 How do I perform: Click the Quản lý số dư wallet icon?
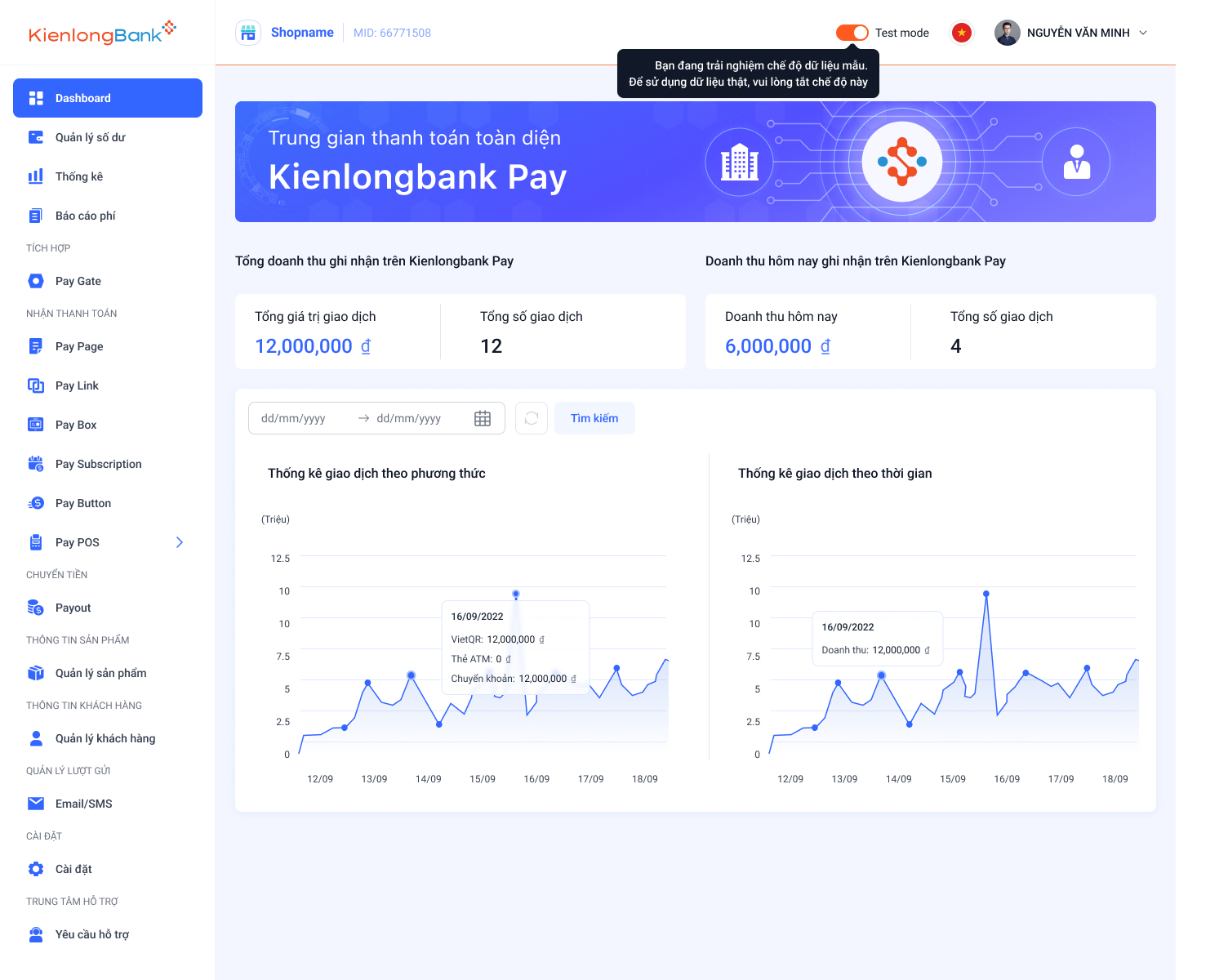click(x=36, y=137)
